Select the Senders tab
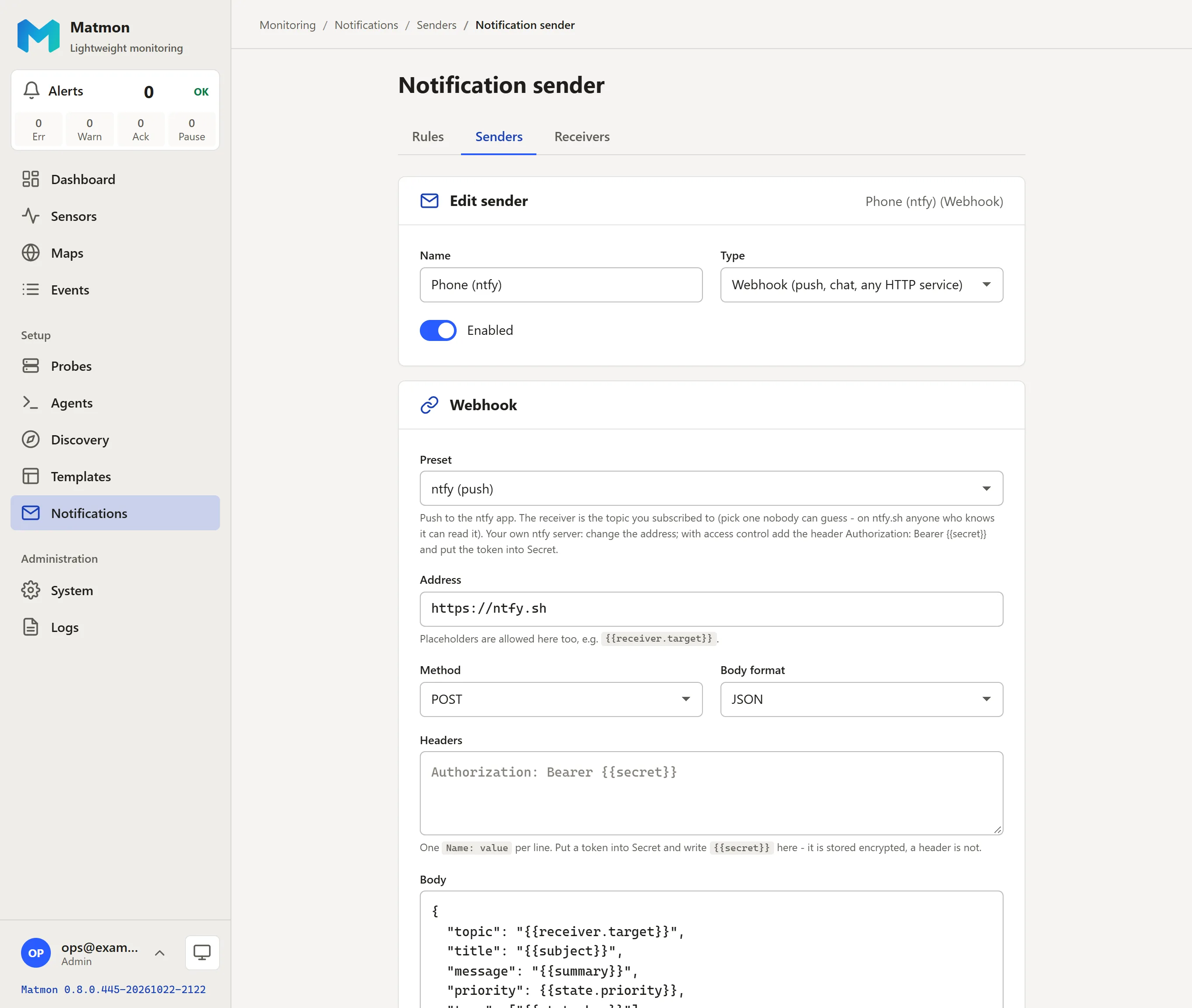1192x1008 pixels. tap(499, 137)
